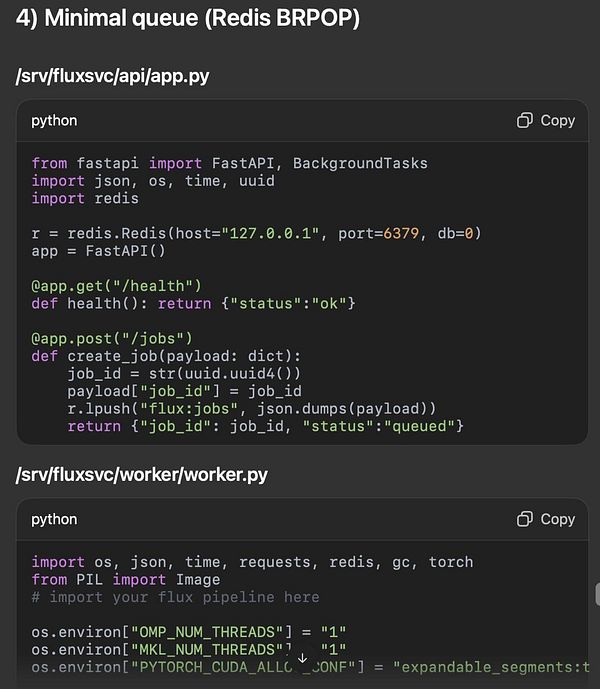Click the 'OMP_NUM_THREADS' environ line
The width and height of the screenshot is (600, 689).
(x=189, y=632)
